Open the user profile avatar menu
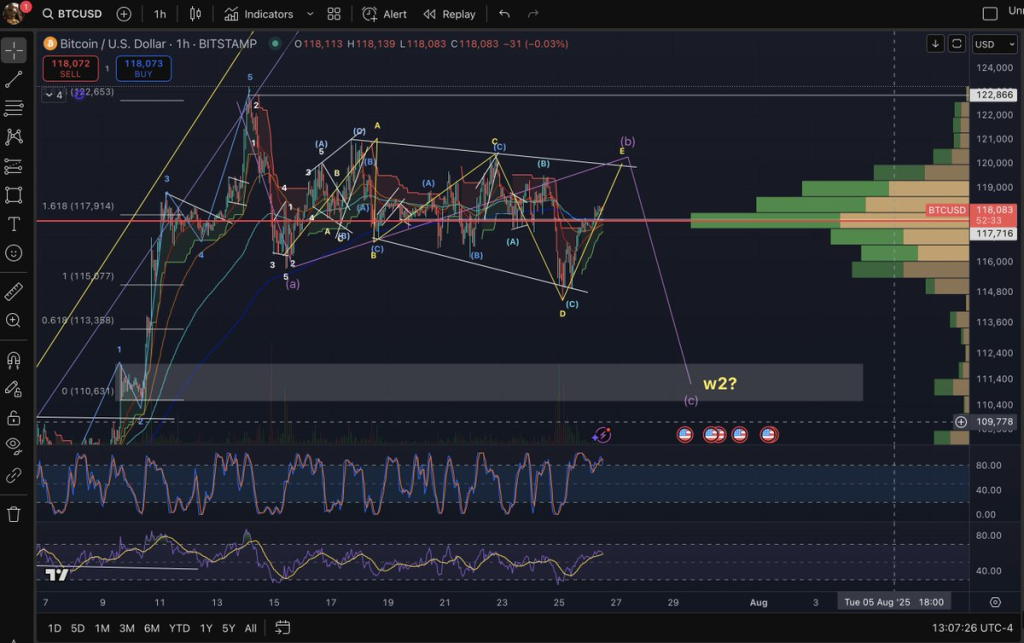This screenshot has width=1024, height=643. (14, 13)
